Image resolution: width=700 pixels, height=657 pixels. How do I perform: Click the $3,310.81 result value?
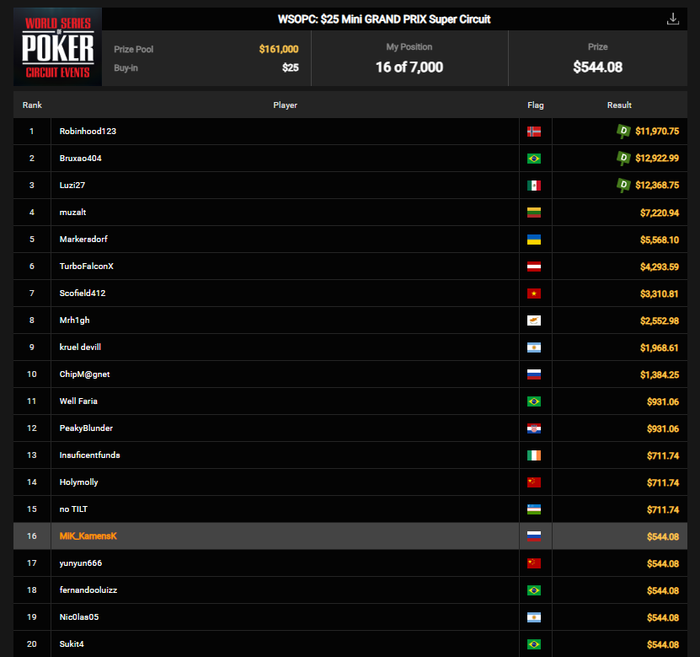pos(659,294)
